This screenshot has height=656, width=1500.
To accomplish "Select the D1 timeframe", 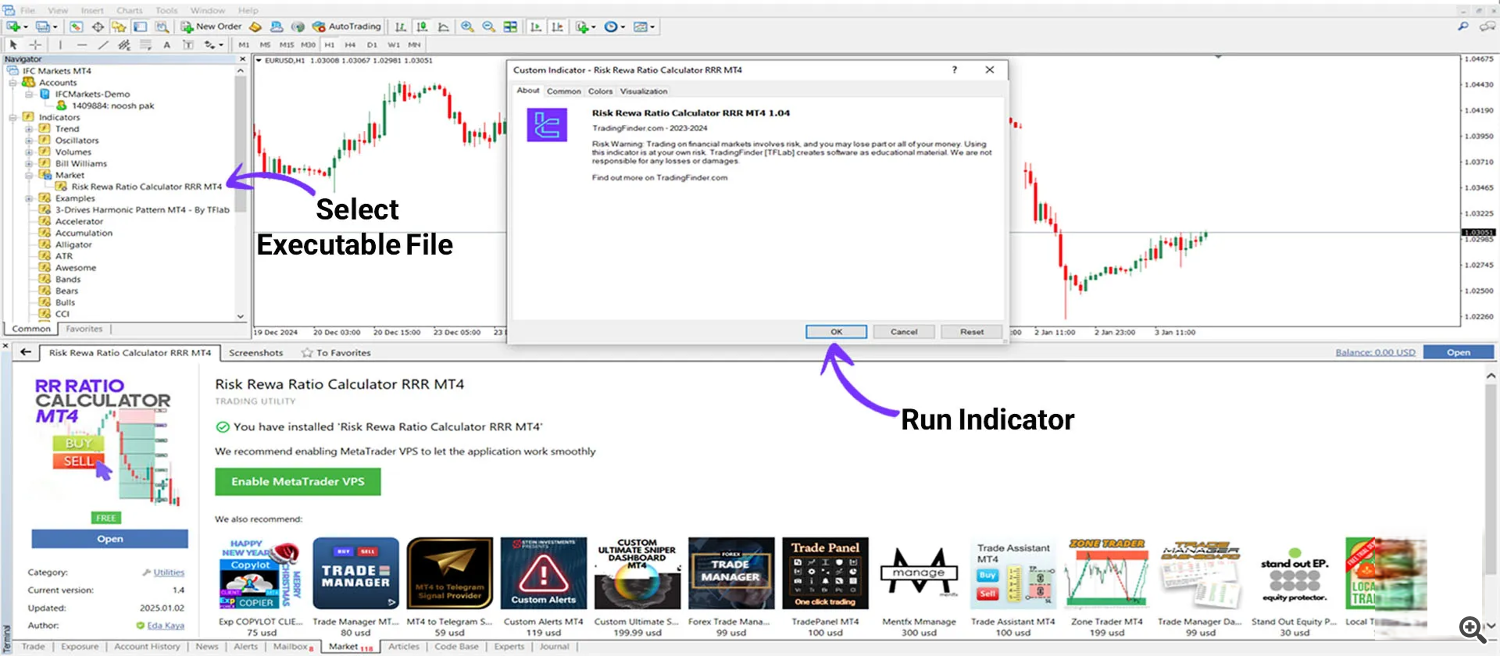I will (372, 45).
